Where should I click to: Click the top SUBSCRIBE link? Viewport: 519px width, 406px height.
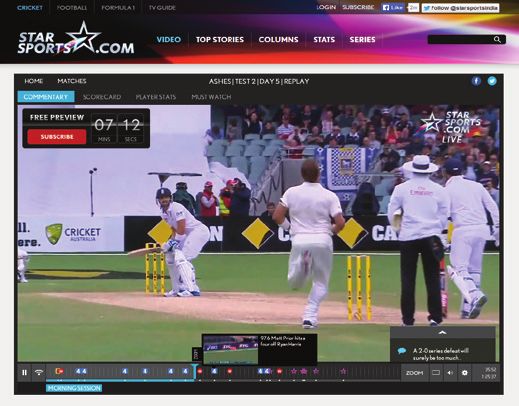(x=358, y=7)
